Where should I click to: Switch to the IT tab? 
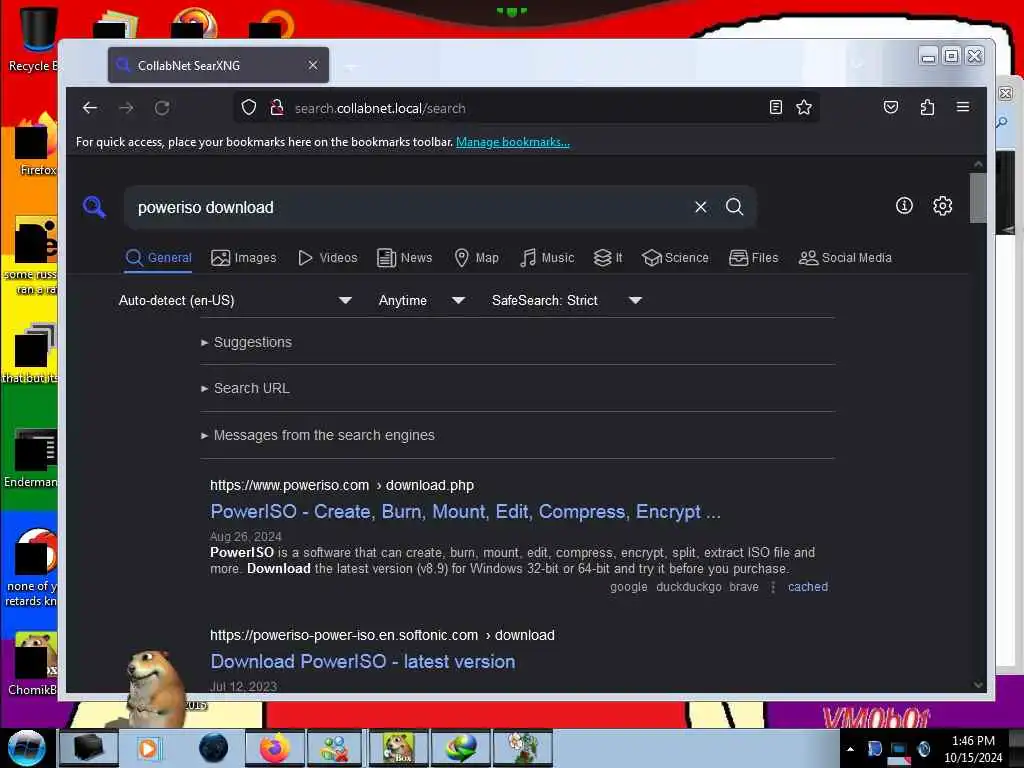pyautogui.click(x=608, y=257)
